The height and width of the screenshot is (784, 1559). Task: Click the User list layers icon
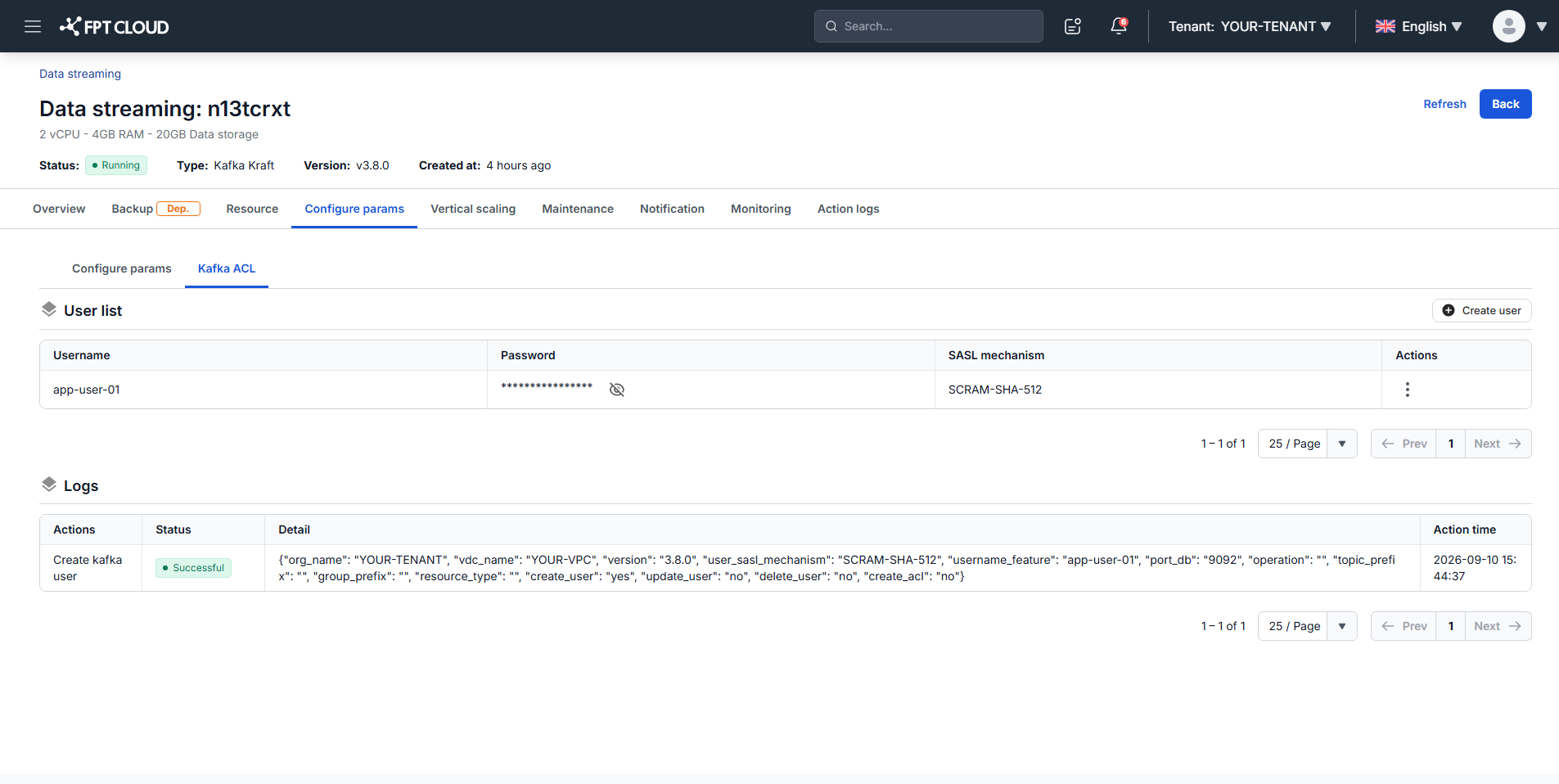49,309
